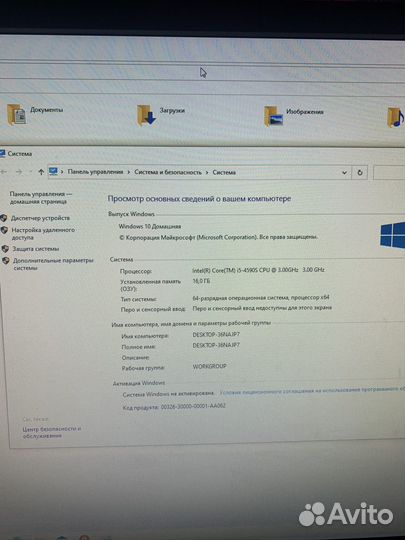Click the Полное имя DESKTOP value
Viewport: 405px width, 540px height.
tap(216, 345)
